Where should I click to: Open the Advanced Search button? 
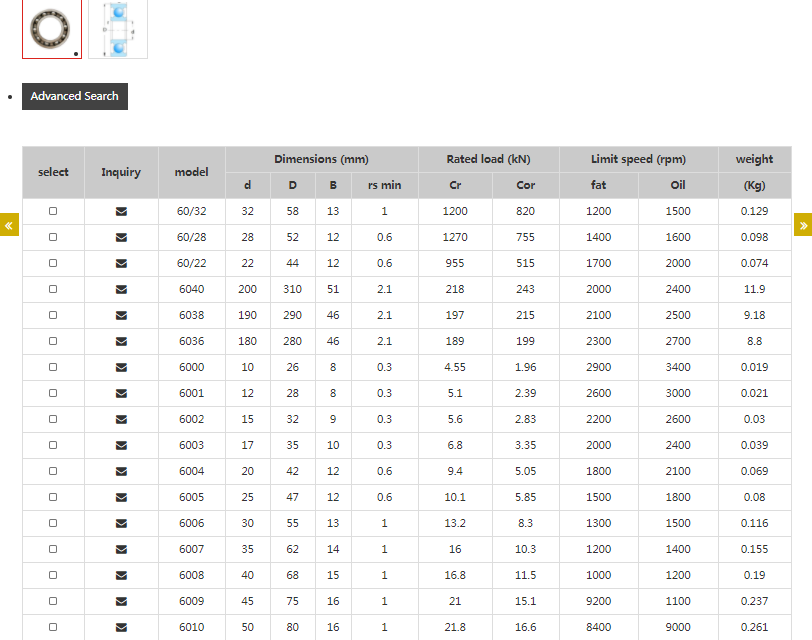[x=75, y=96]
